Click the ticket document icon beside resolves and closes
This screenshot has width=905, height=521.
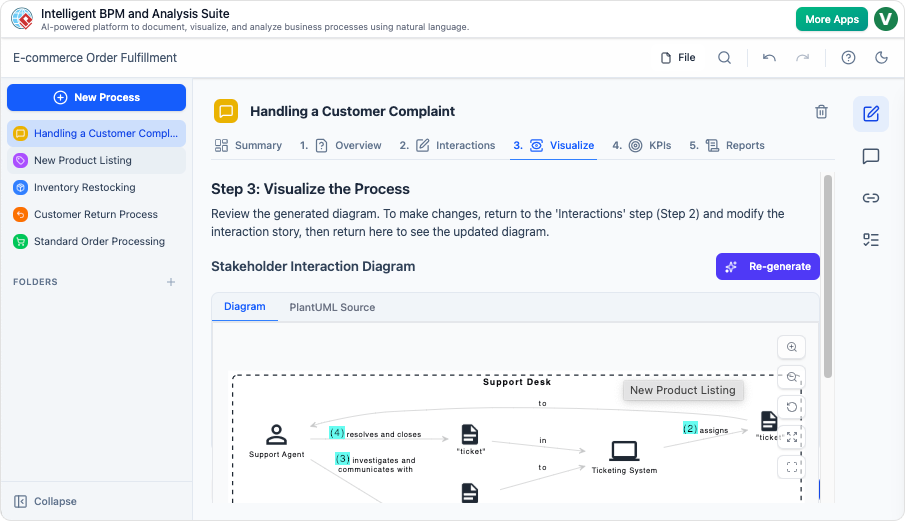pos(470,434)
